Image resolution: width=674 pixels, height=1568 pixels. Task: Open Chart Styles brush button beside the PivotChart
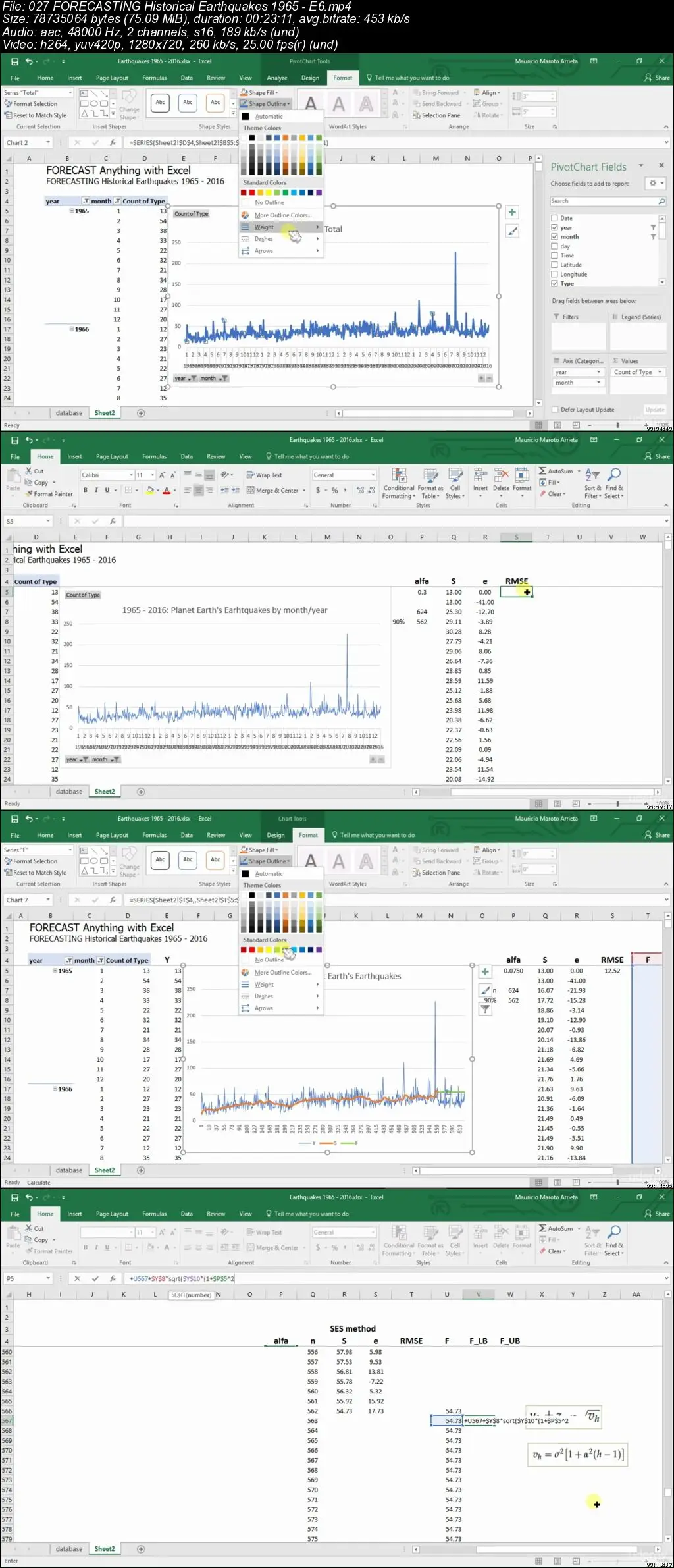pyautogui.click(x=512, y=231)
